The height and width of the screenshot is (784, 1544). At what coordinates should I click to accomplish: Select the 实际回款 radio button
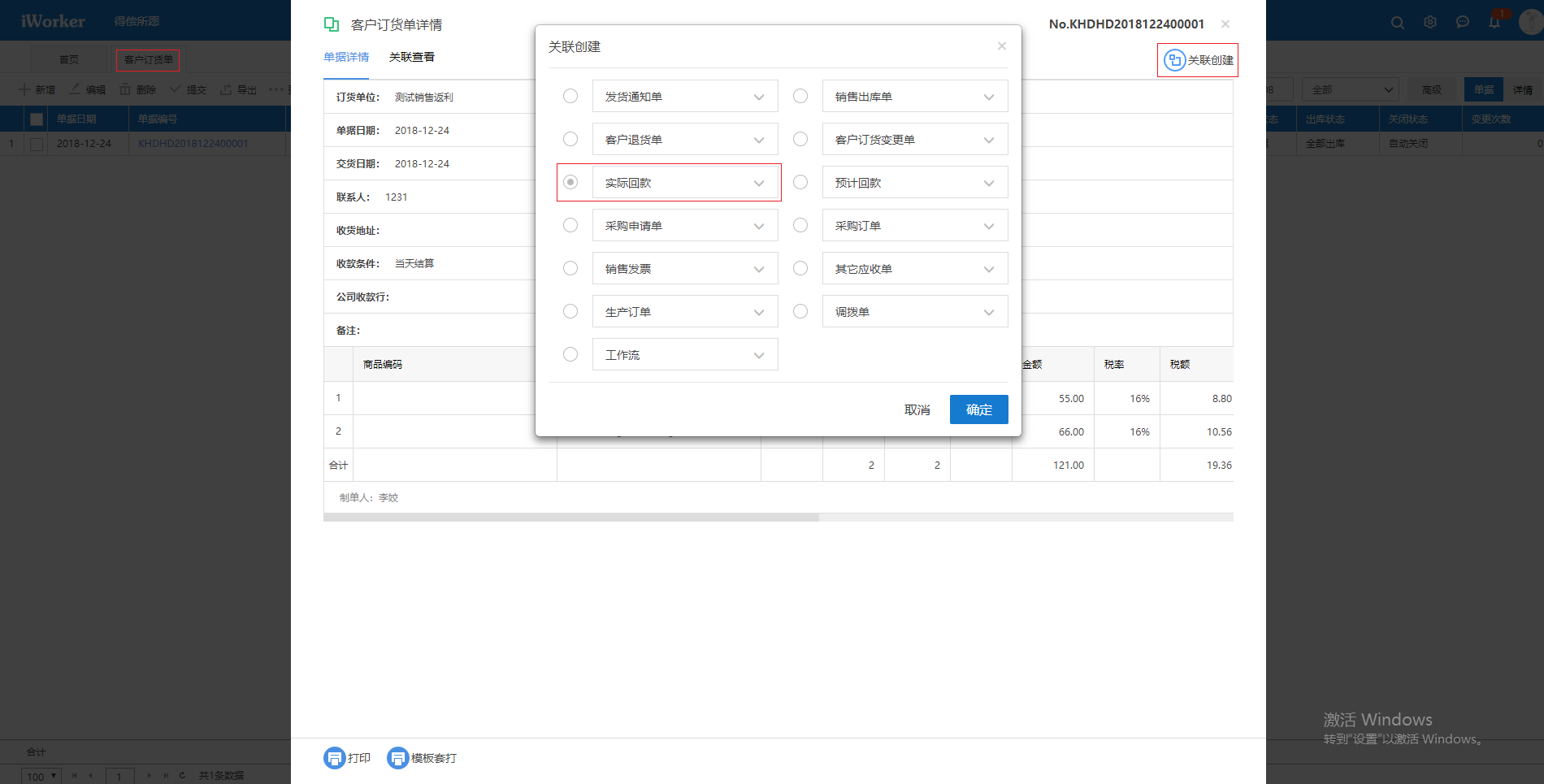(x=570, y=182)
